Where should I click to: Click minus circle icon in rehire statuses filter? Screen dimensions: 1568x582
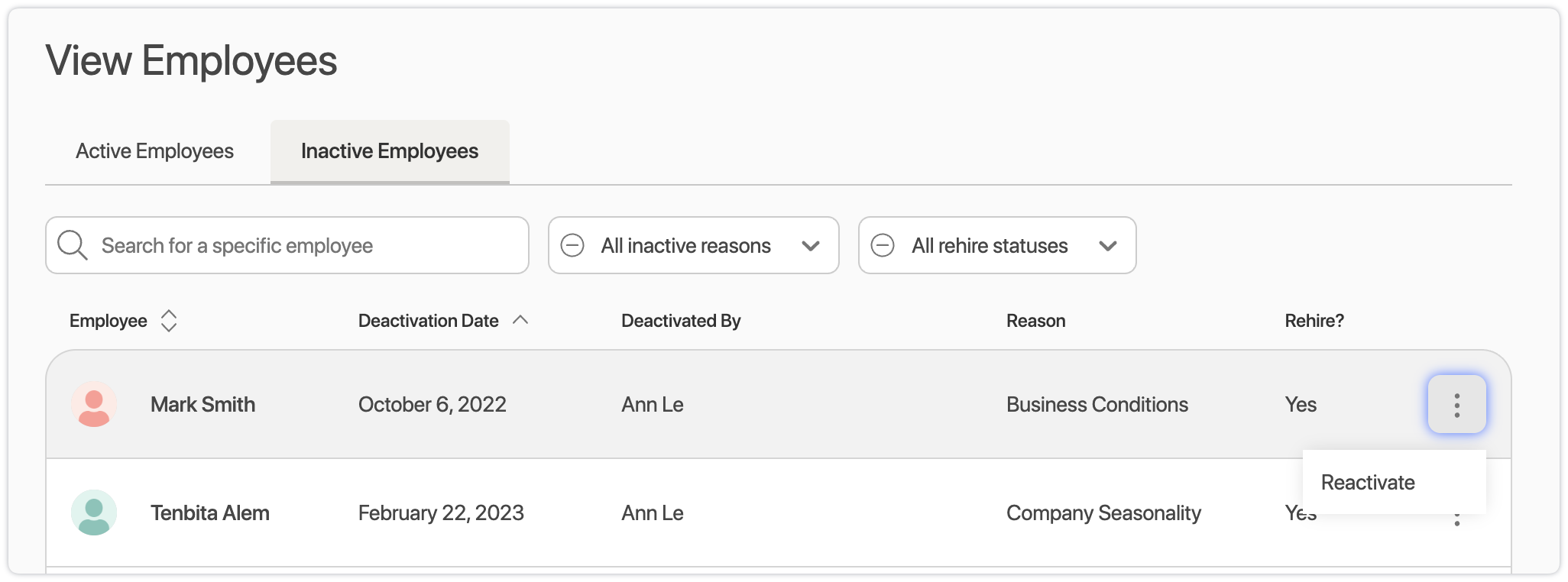coord(883,245)
